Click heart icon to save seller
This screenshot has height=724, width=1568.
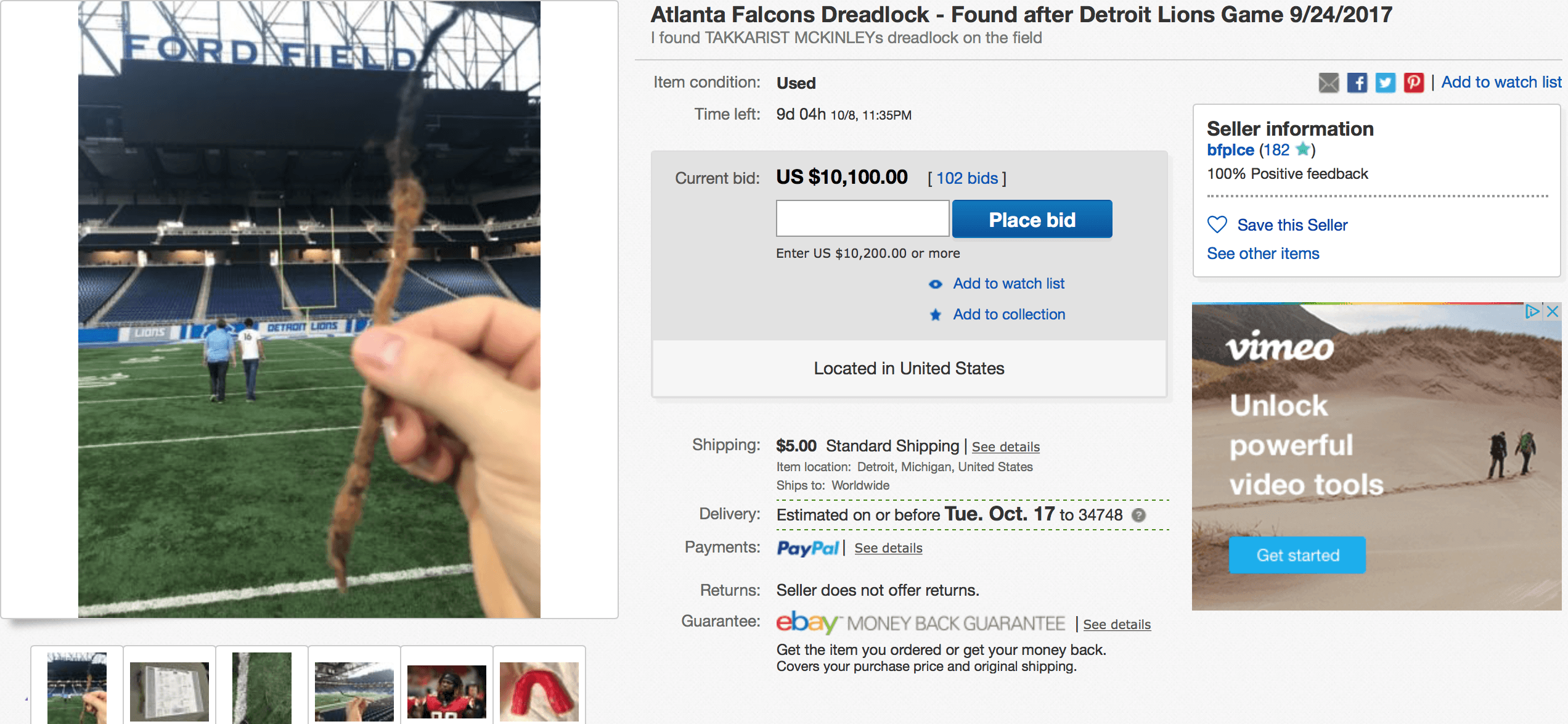point(1217,224)
